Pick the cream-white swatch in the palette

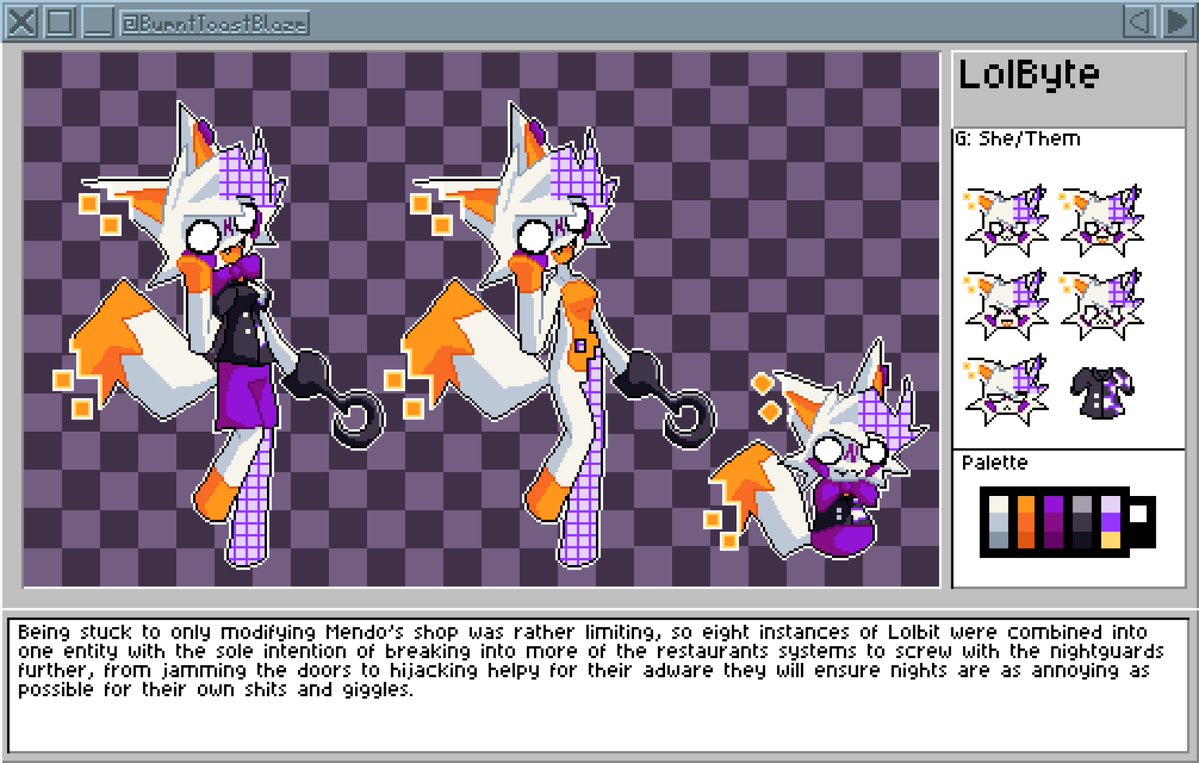999,505
